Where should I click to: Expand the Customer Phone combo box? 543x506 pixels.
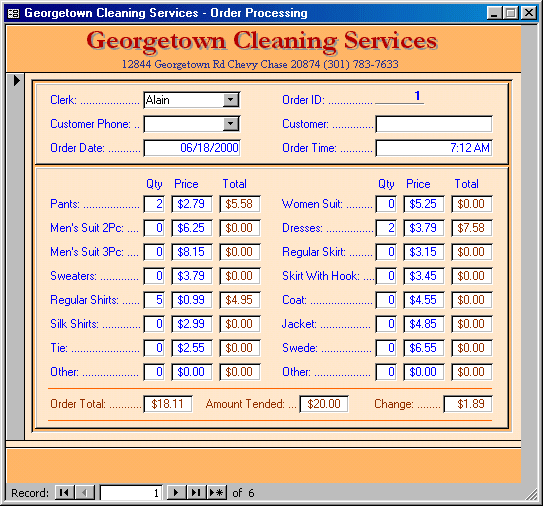pos(231,124)
